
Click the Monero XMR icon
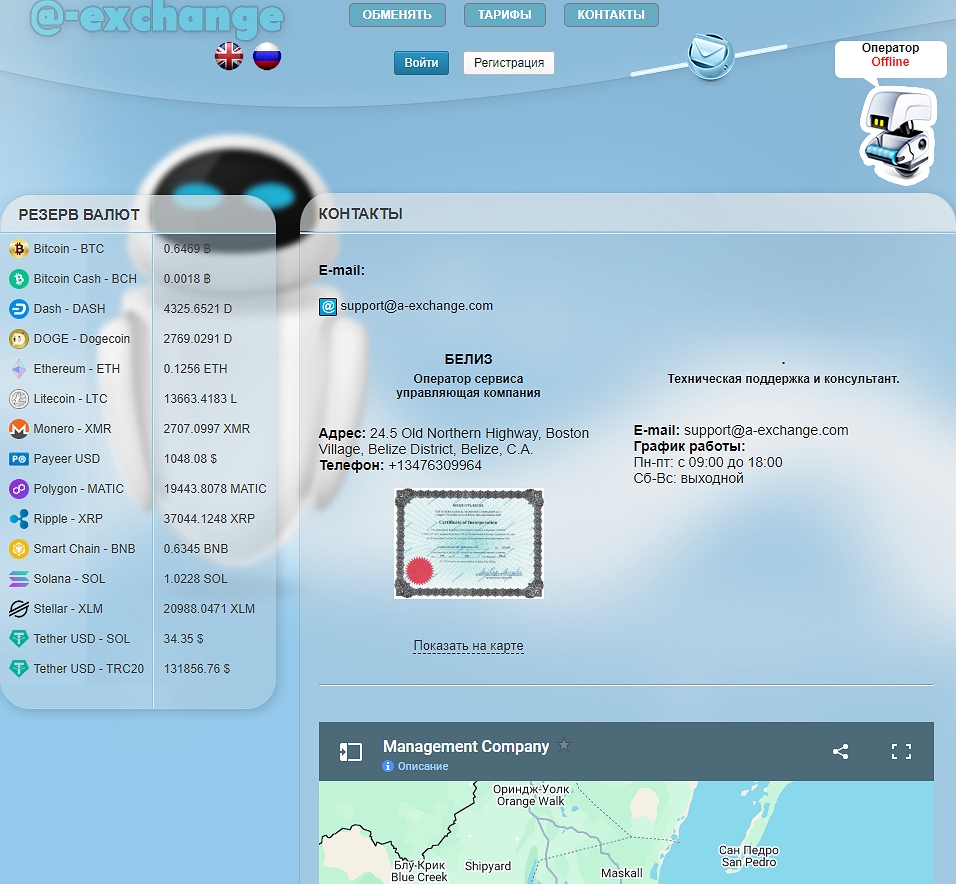click(18, 429)
